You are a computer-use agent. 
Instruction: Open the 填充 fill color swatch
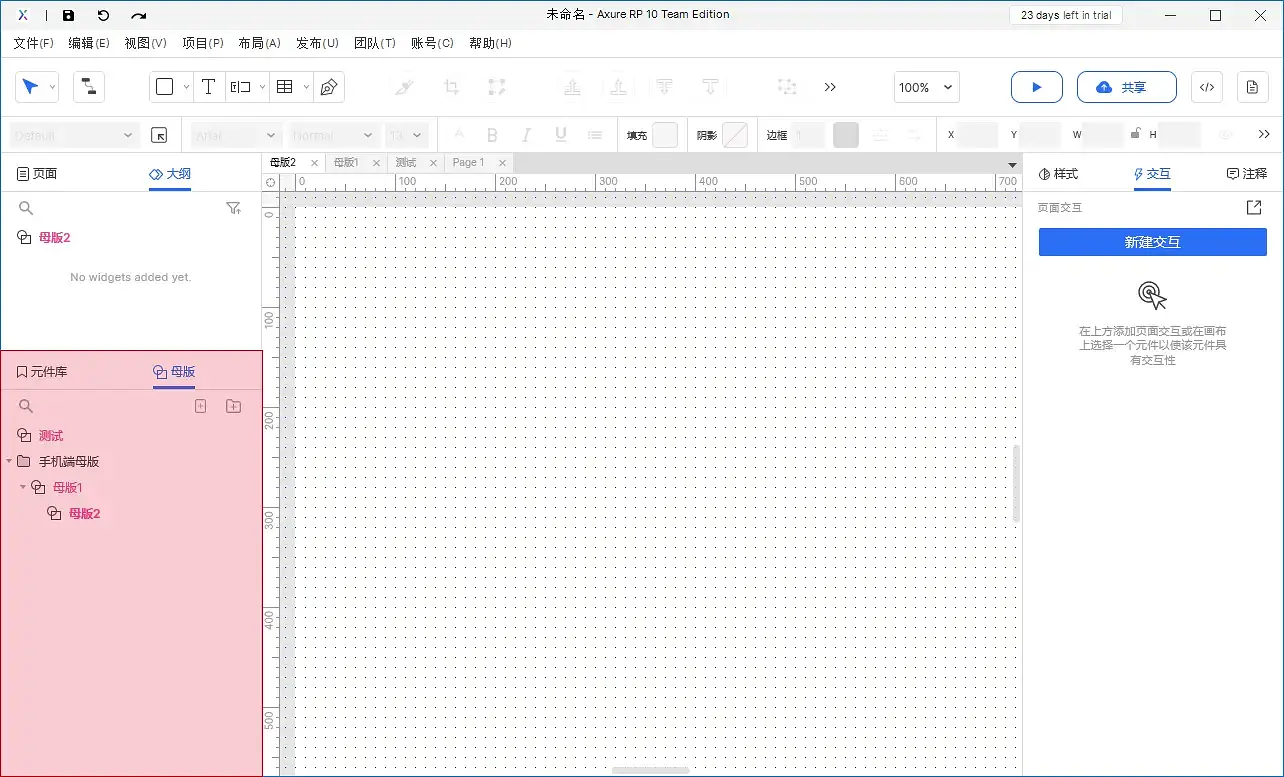(666, 134)
